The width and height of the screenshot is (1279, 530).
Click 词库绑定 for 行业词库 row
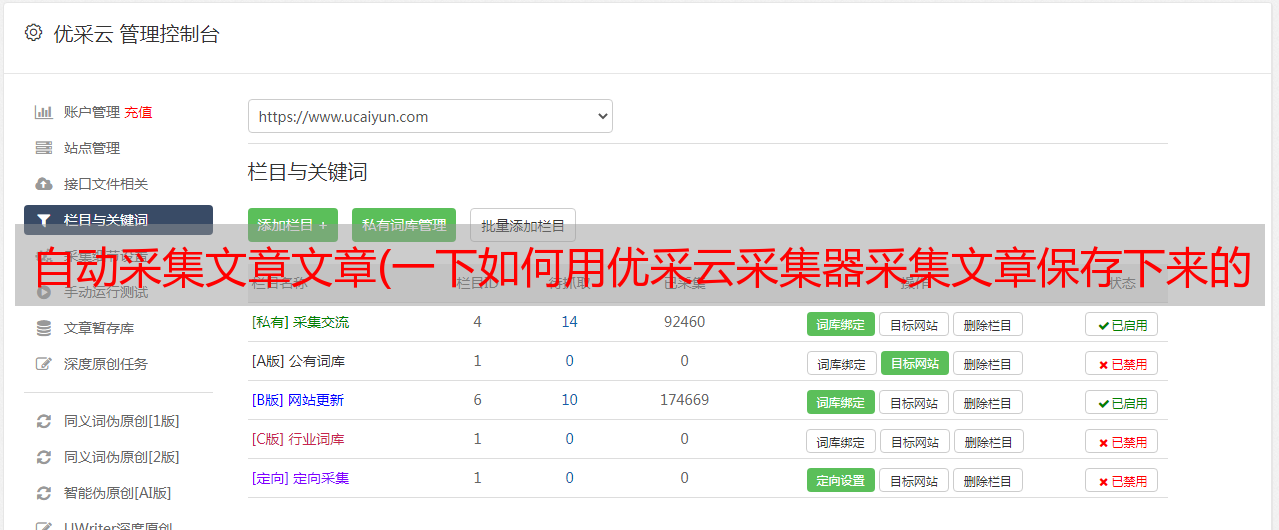coord(841,441)
